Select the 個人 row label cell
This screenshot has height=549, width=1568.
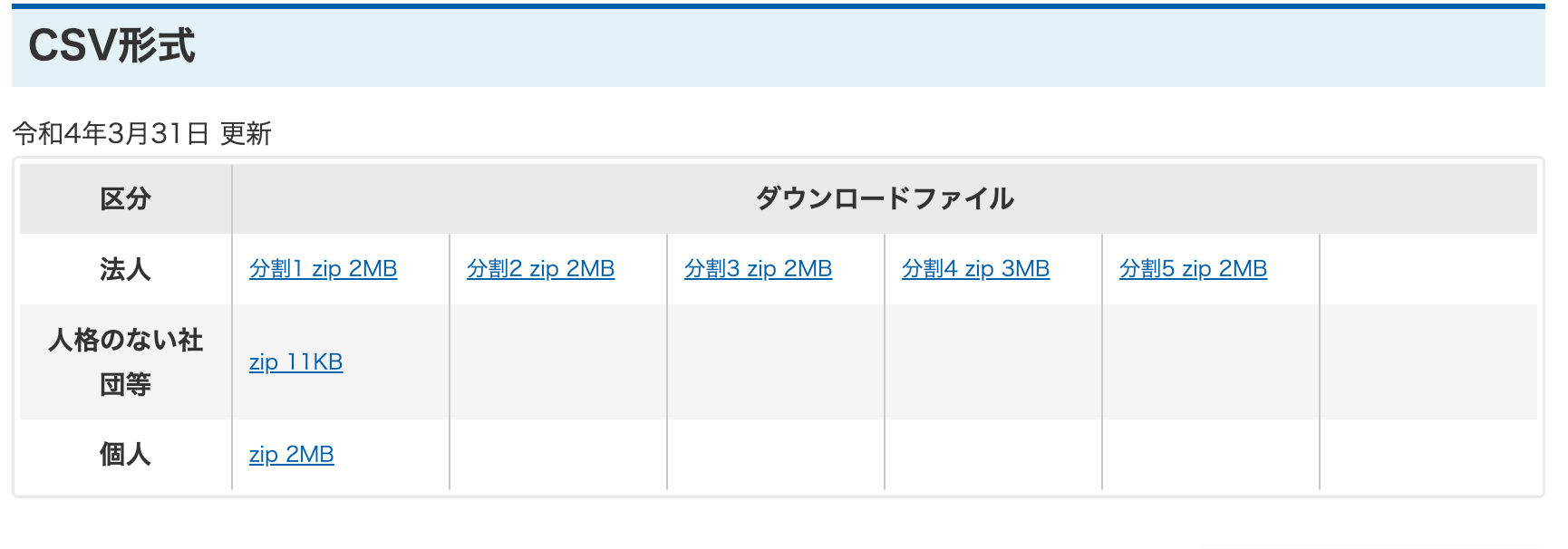click(x=125, y=455)
